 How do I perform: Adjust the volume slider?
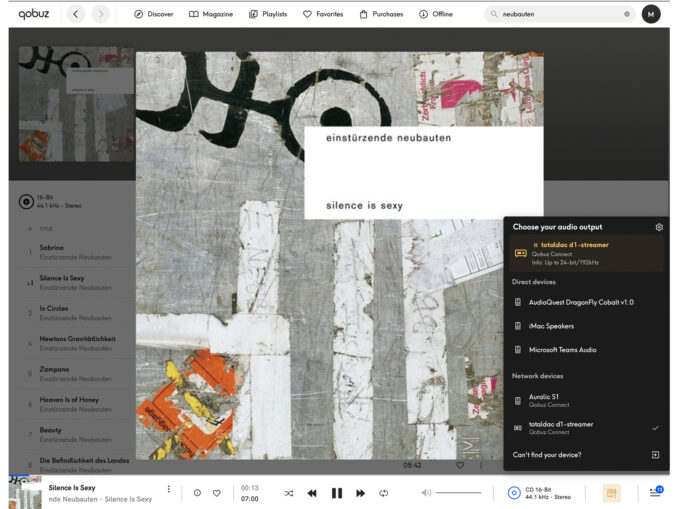[458, 493]
